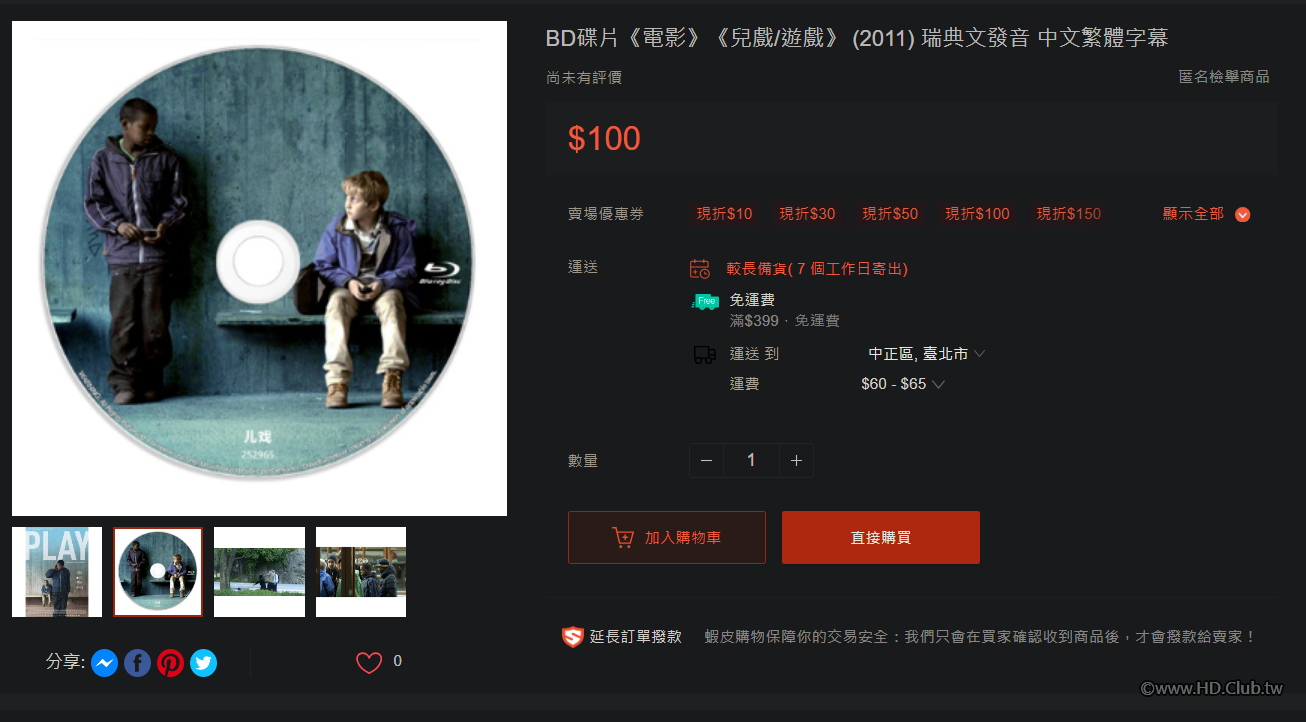Select the 現折$100 coupon tag
The height and width of the screenshot is (722, 1306).
pyautogui.click(x=978, y=214)
